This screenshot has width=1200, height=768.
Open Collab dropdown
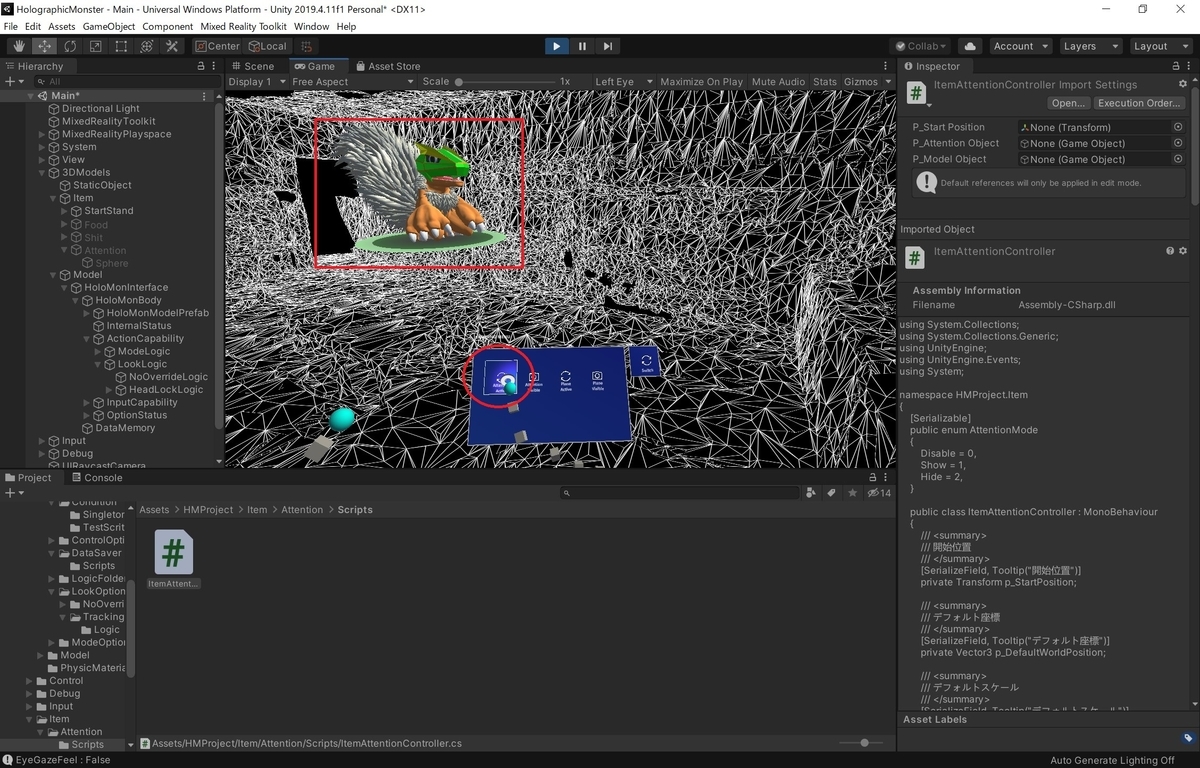(x=921, y=46)
